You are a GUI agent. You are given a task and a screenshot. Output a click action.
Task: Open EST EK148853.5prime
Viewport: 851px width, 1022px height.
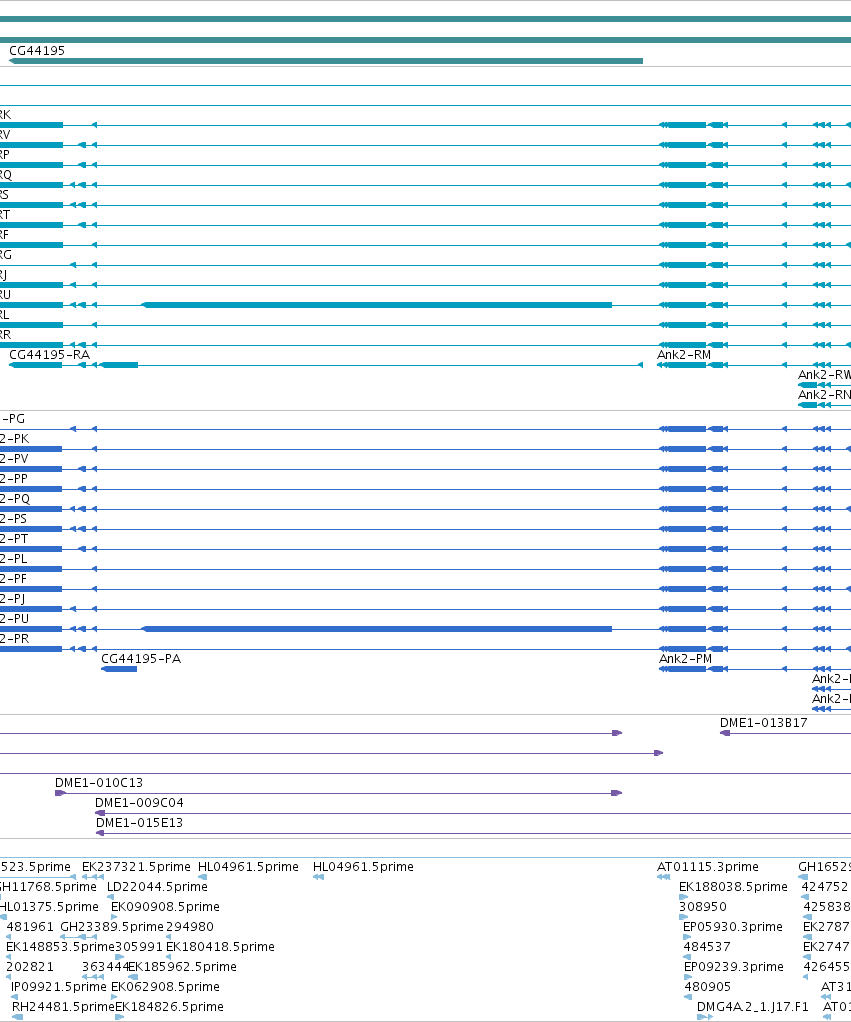coord(61,946)
